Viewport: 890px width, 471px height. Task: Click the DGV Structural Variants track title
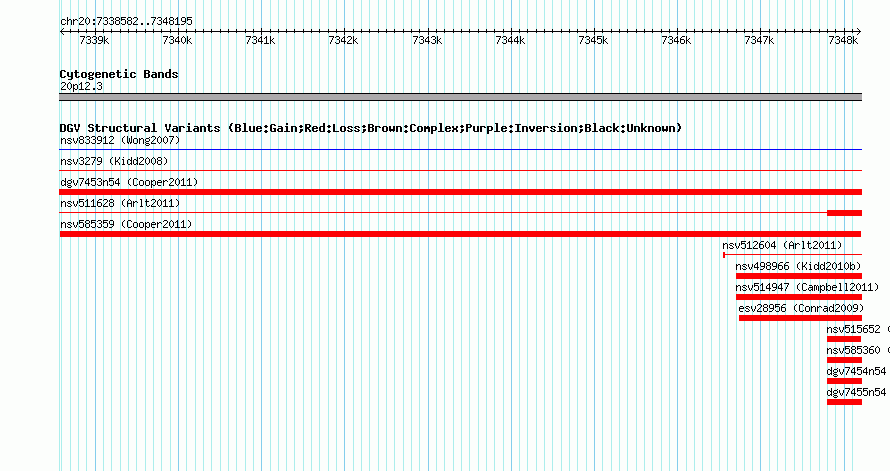370,128
